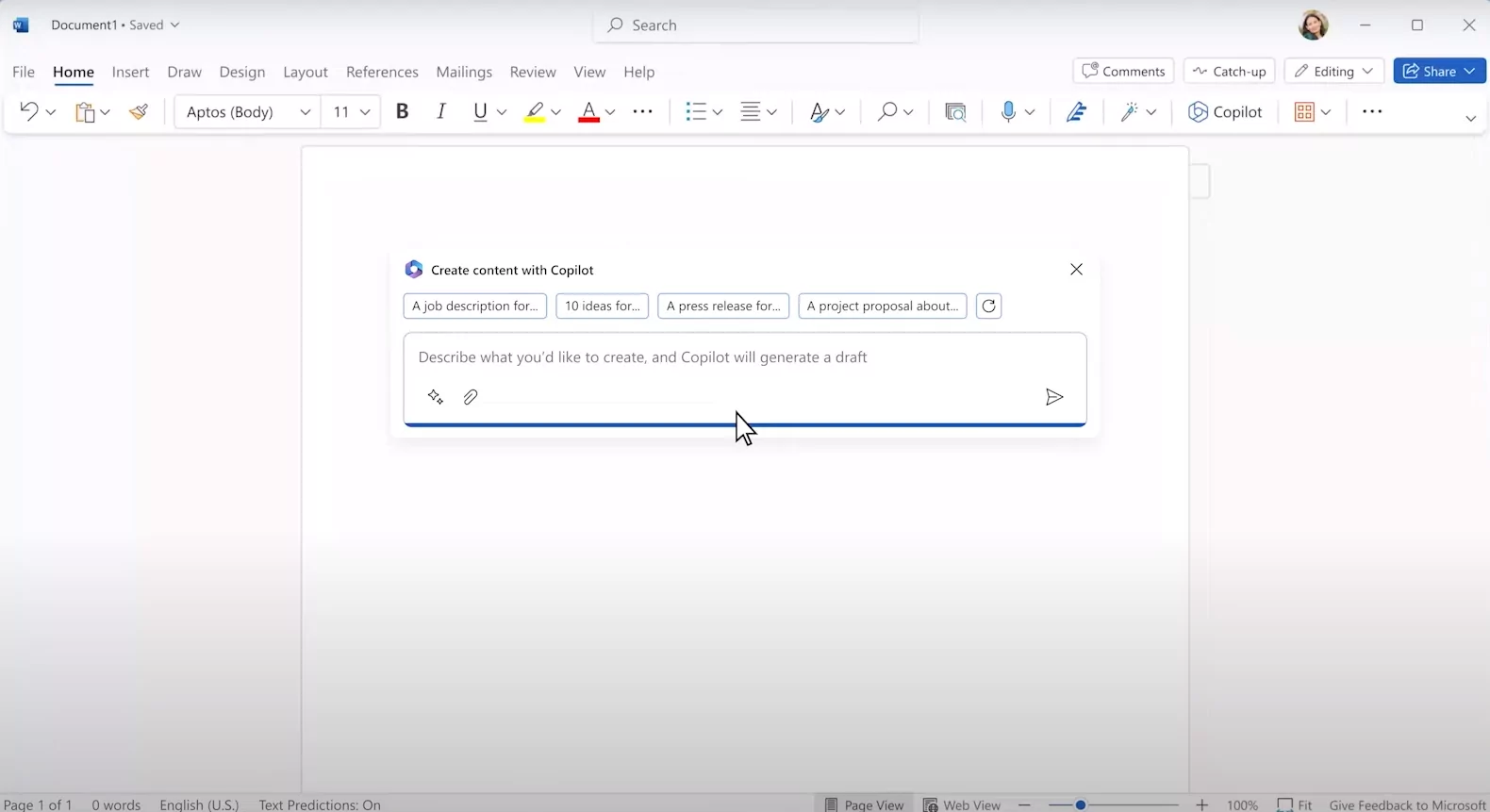
Task: Click the Paste clipboard icon
Action: tap(85, 112)
